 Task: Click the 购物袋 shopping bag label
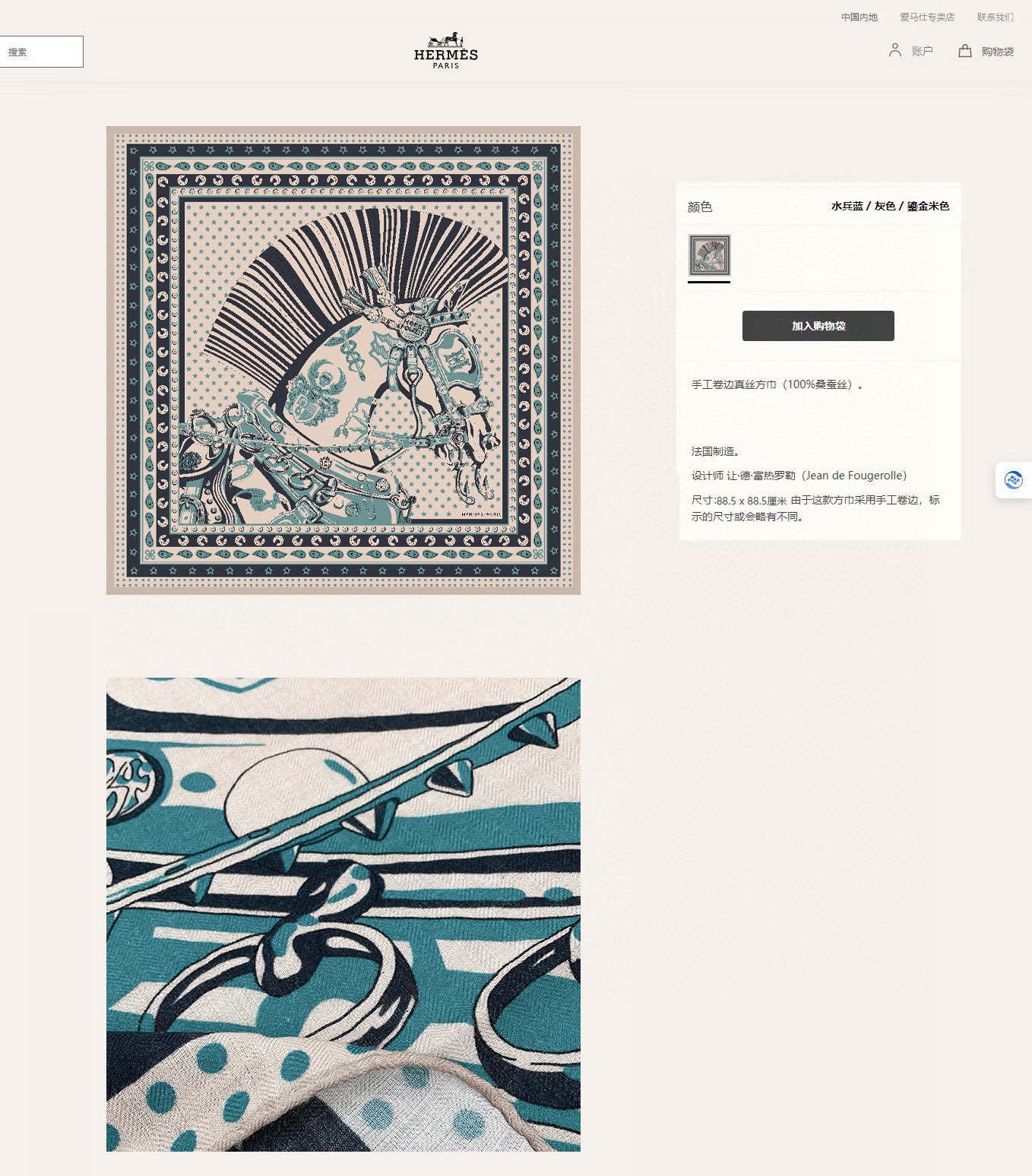[x=997, y=52]
